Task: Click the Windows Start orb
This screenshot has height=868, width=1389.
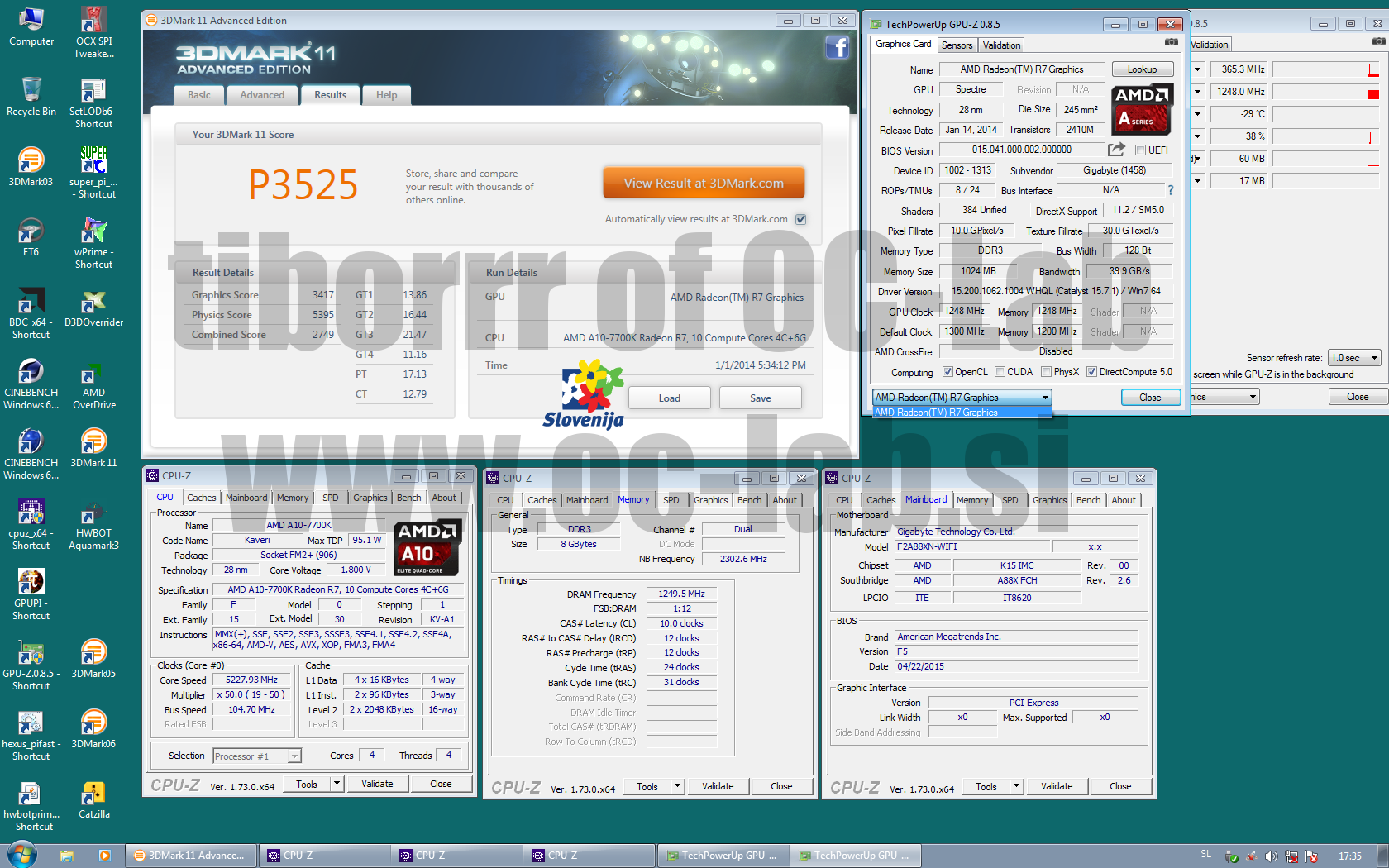Action: click(22, 855)
